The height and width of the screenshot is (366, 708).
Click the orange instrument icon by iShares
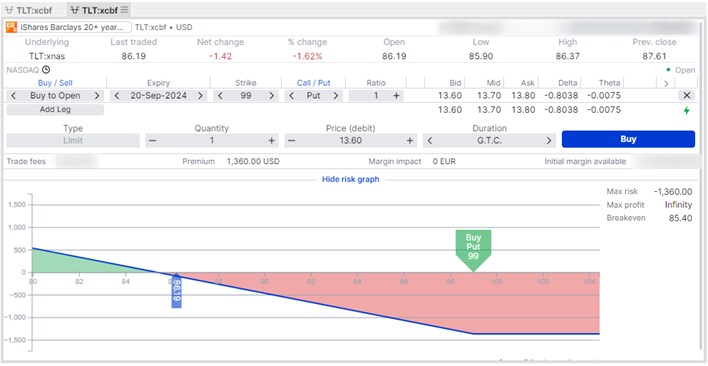point(11,27)
